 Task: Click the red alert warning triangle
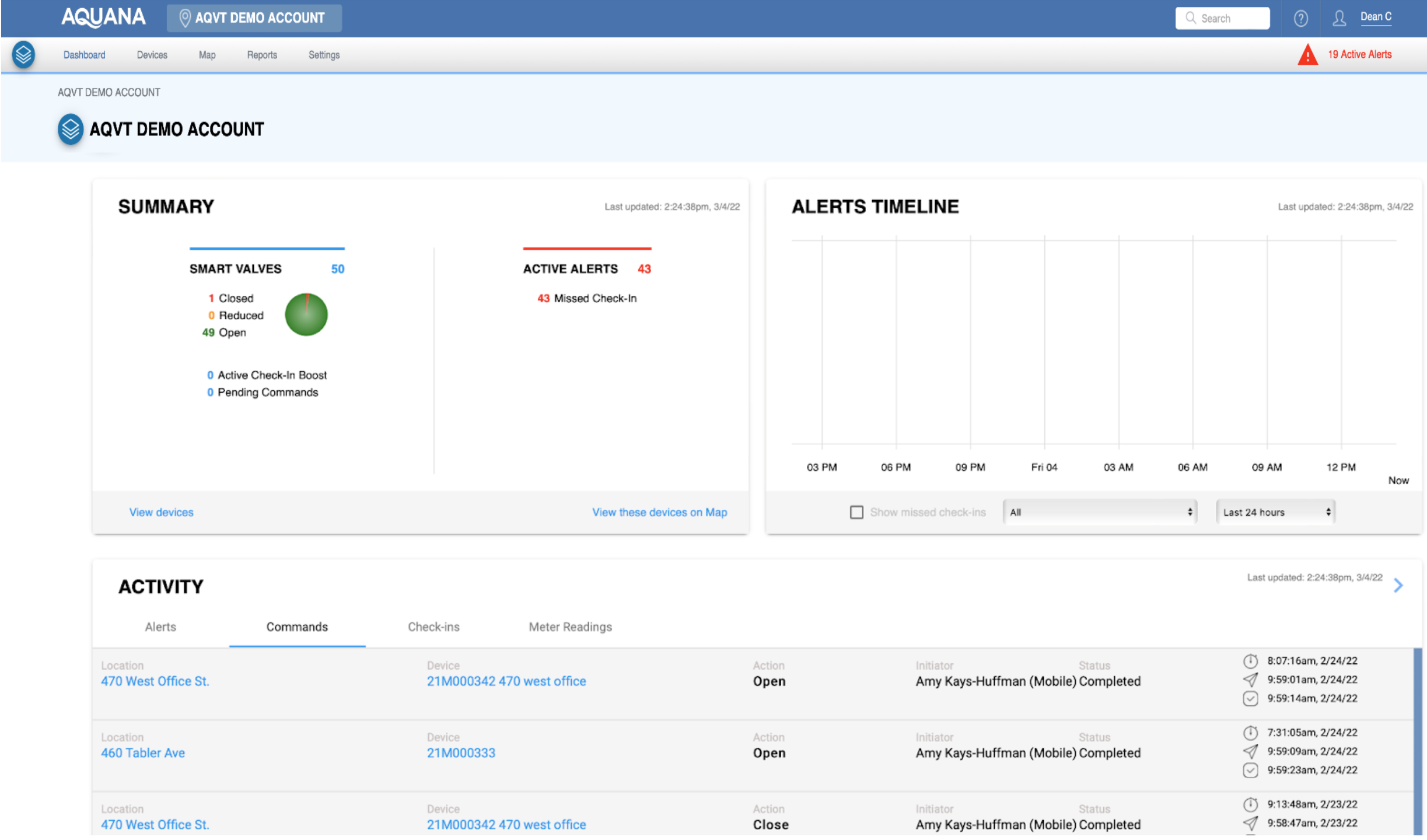[x=1307, y=55]
